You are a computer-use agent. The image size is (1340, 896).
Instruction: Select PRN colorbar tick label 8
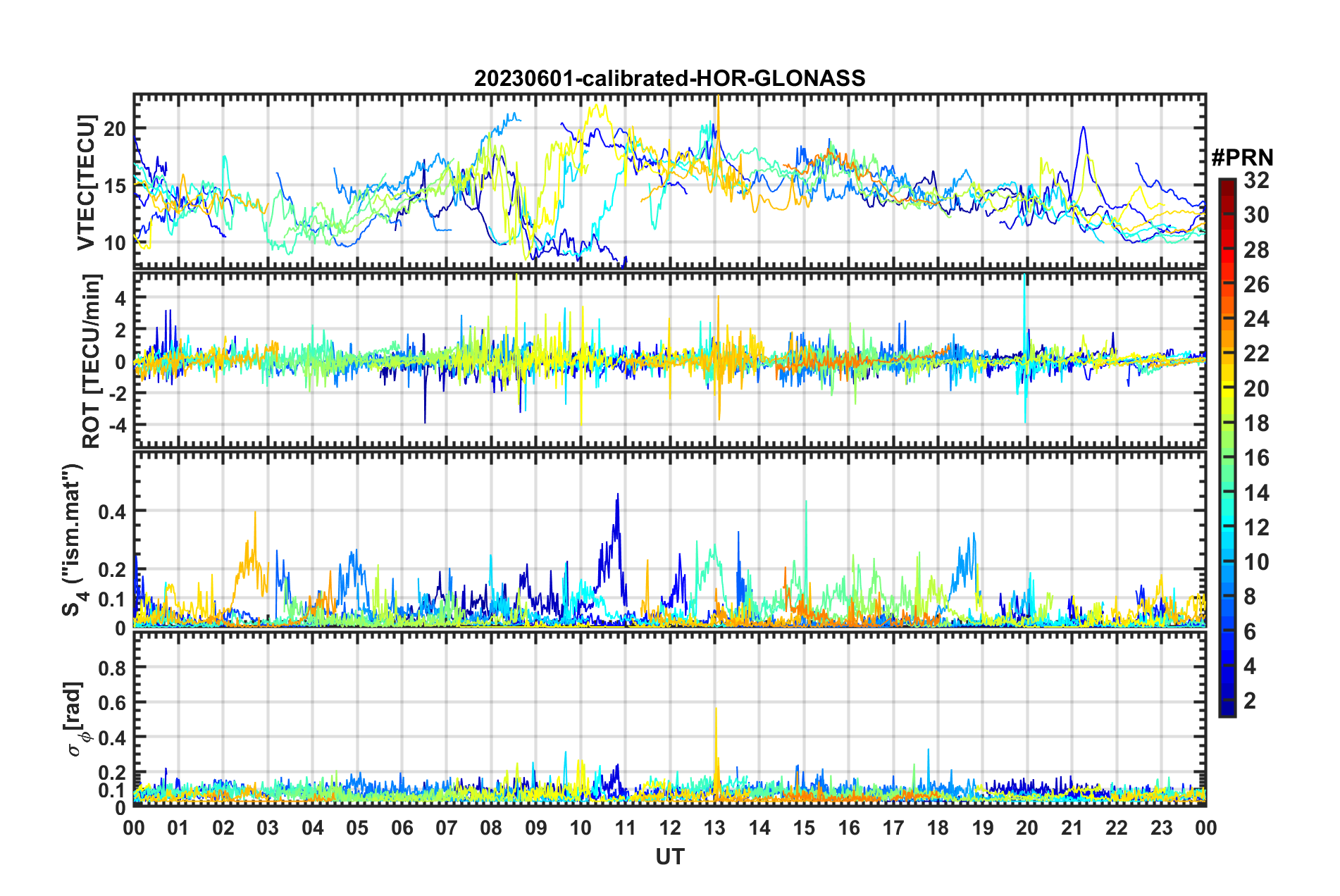pyautogui.click(x=1250, y=597)
